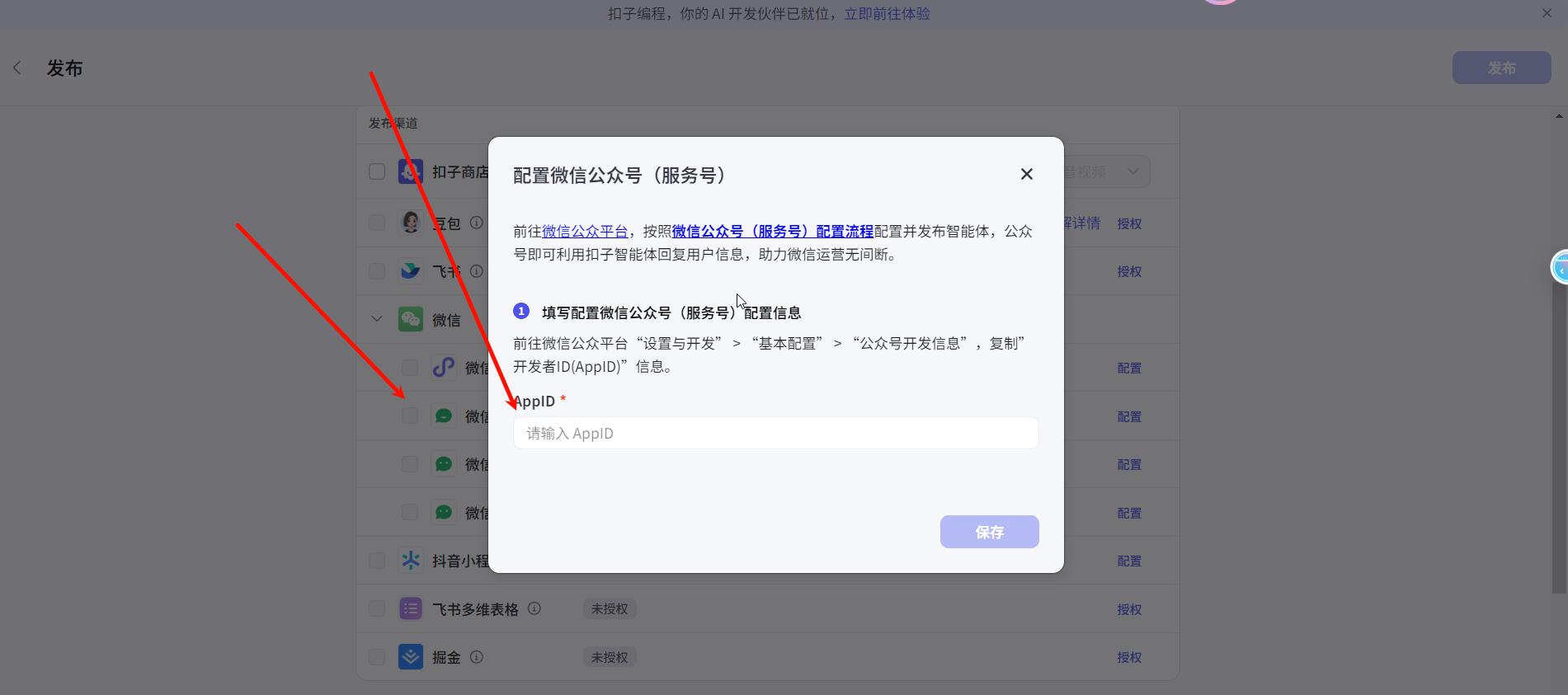
Task: Click the green 微信 group icon
Action: pos(411,319)
